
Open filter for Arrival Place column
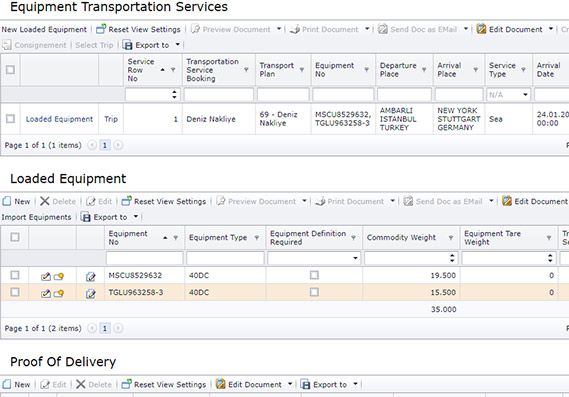click(475, 70)
